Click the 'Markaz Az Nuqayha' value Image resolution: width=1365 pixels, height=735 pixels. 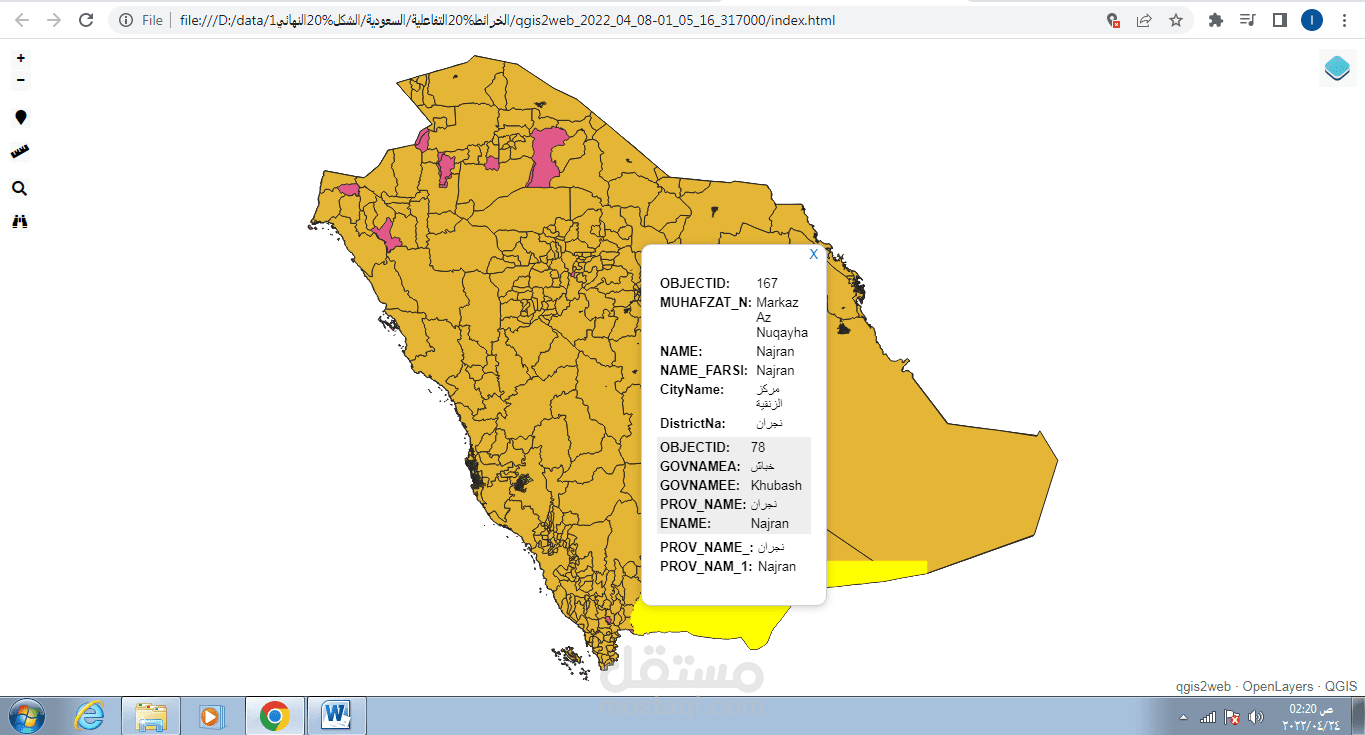click(x=782, y=317)
